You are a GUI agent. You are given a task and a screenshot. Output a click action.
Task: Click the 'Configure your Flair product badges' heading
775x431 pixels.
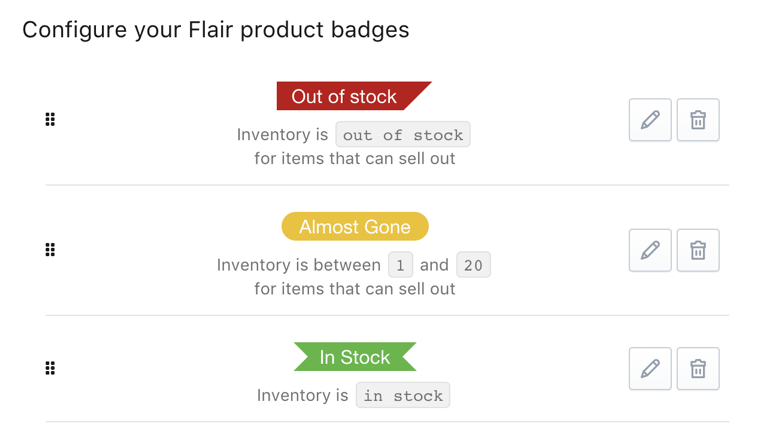click(216, 30)
